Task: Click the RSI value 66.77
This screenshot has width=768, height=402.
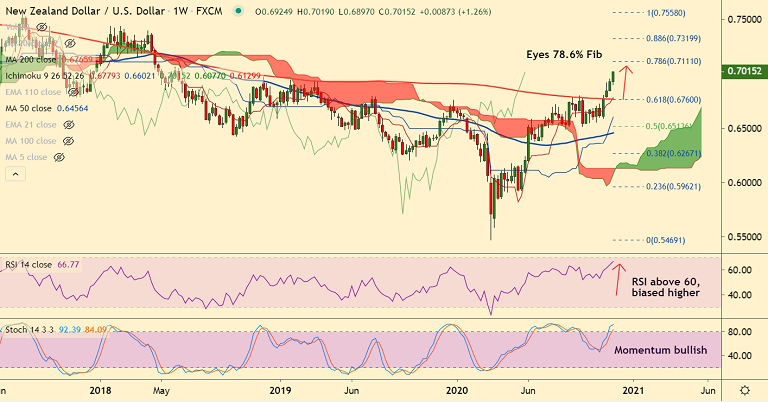Action: 68,264
